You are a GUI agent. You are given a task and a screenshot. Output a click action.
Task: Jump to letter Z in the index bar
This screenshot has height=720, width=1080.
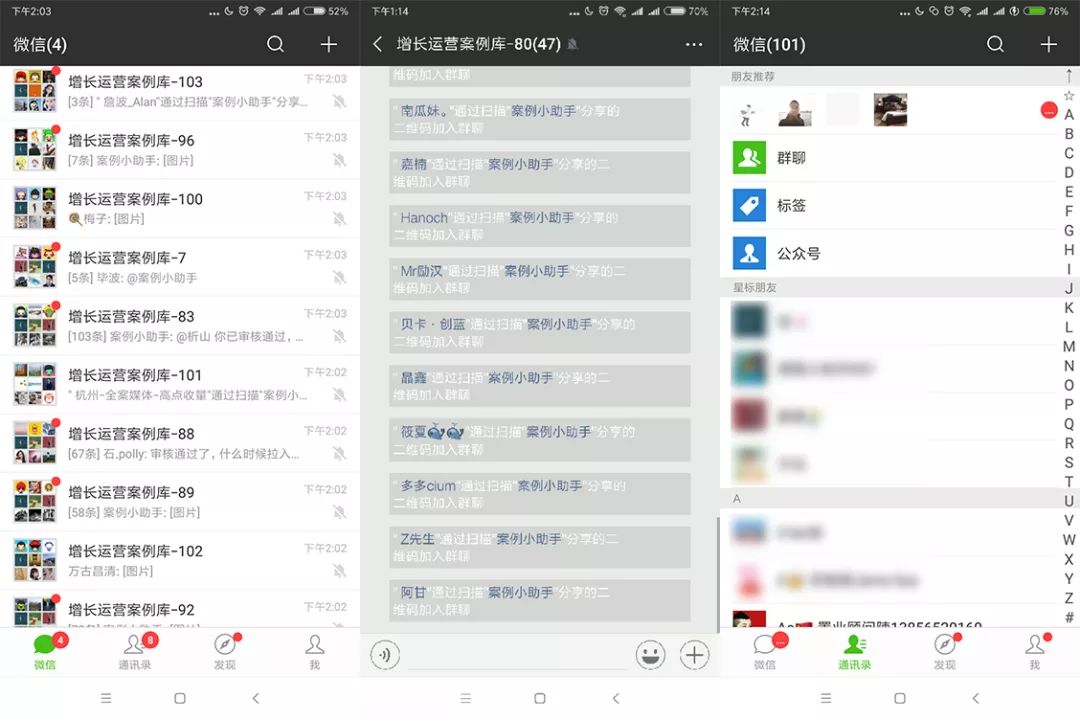click(x=1069, y=598)
